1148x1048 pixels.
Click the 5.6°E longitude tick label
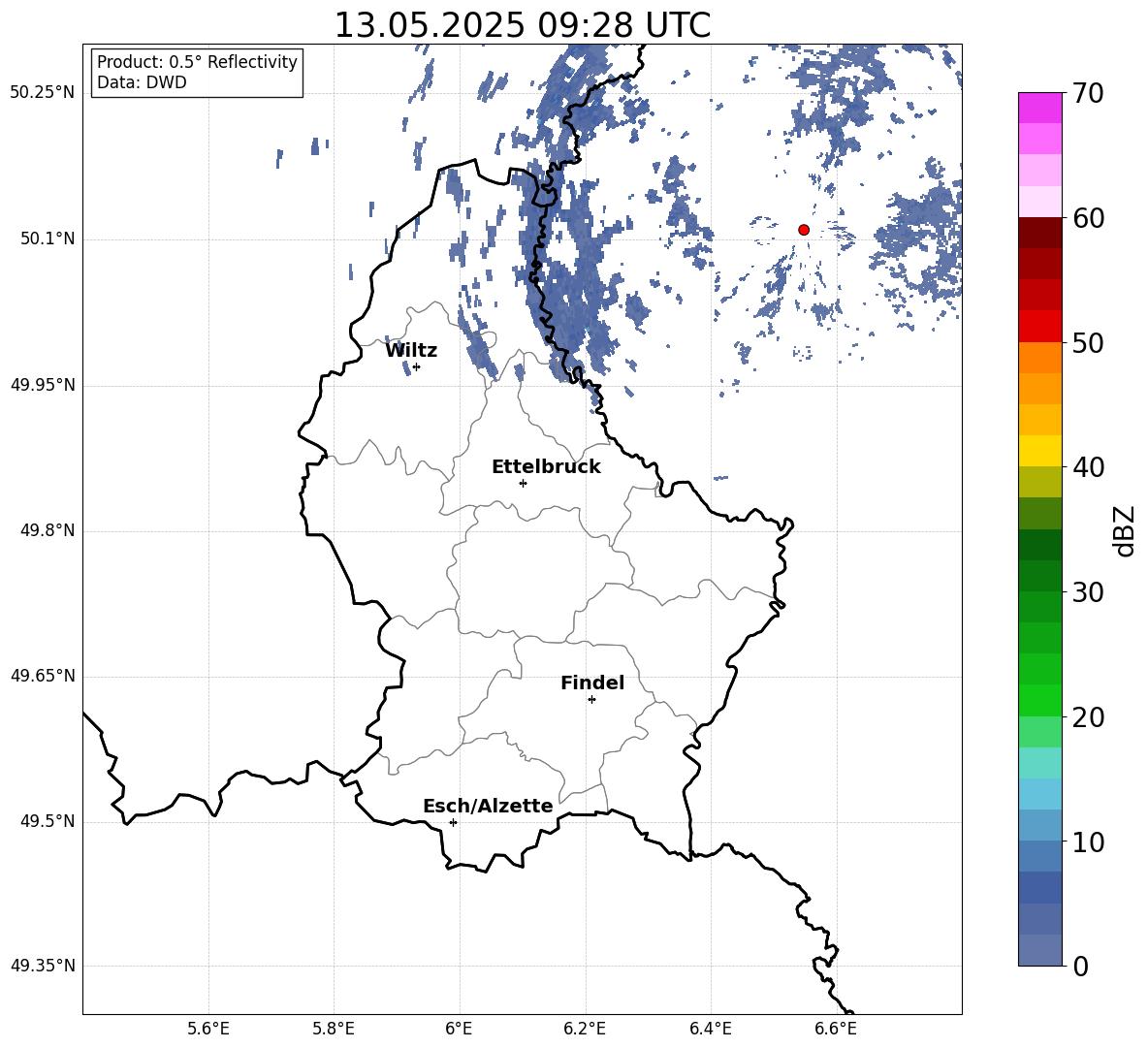tap(208, 1029)
